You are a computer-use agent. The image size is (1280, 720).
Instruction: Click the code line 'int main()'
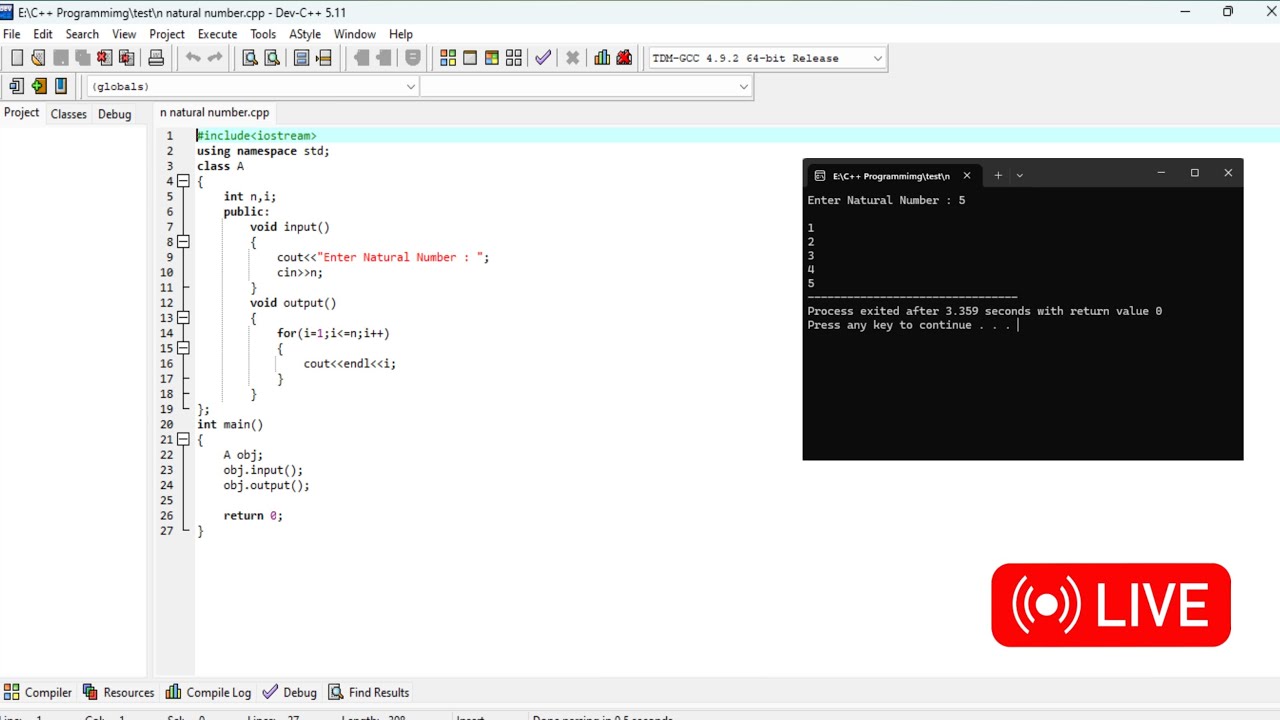click(230, 424)
